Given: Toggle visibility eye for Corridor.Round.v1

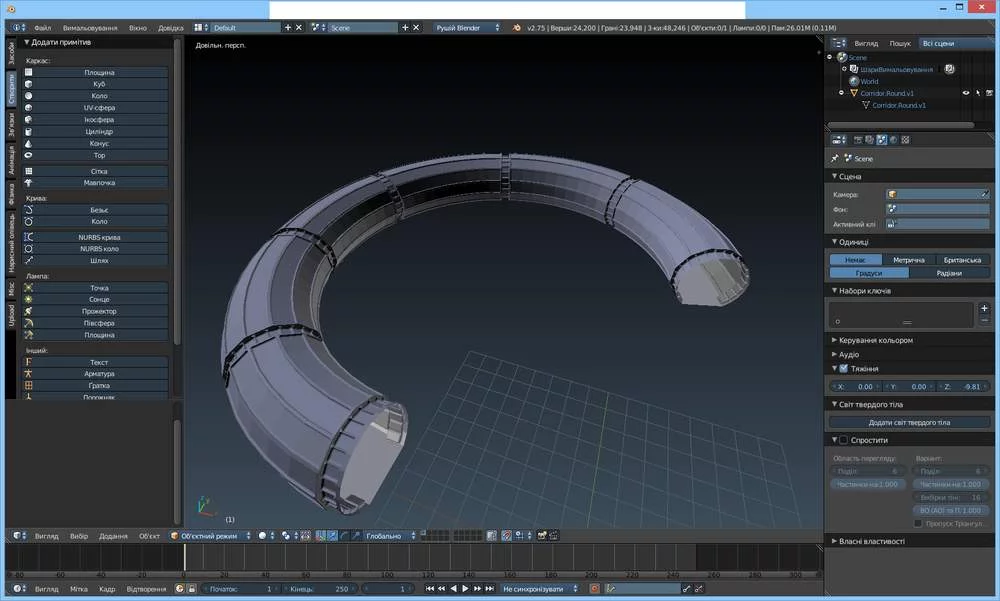Looking at the screenshot, I should click(966, 93).
